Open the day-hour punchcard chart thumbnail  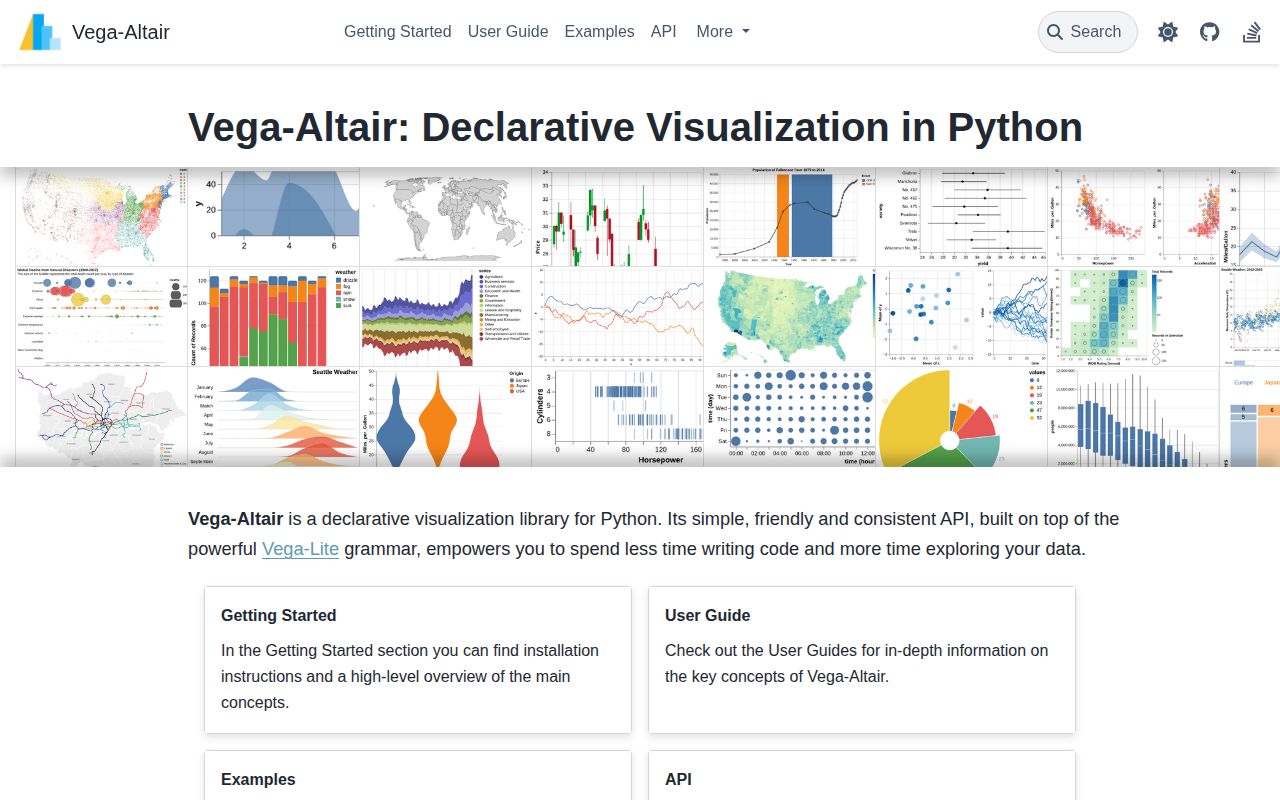(790, 416)
